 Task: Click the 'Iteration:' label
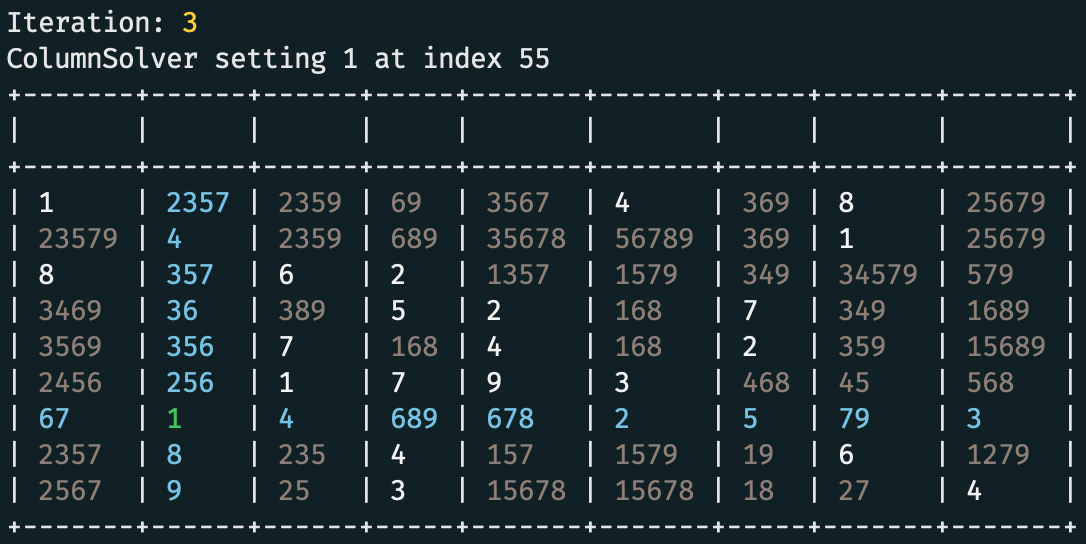[x=86, y=23]
